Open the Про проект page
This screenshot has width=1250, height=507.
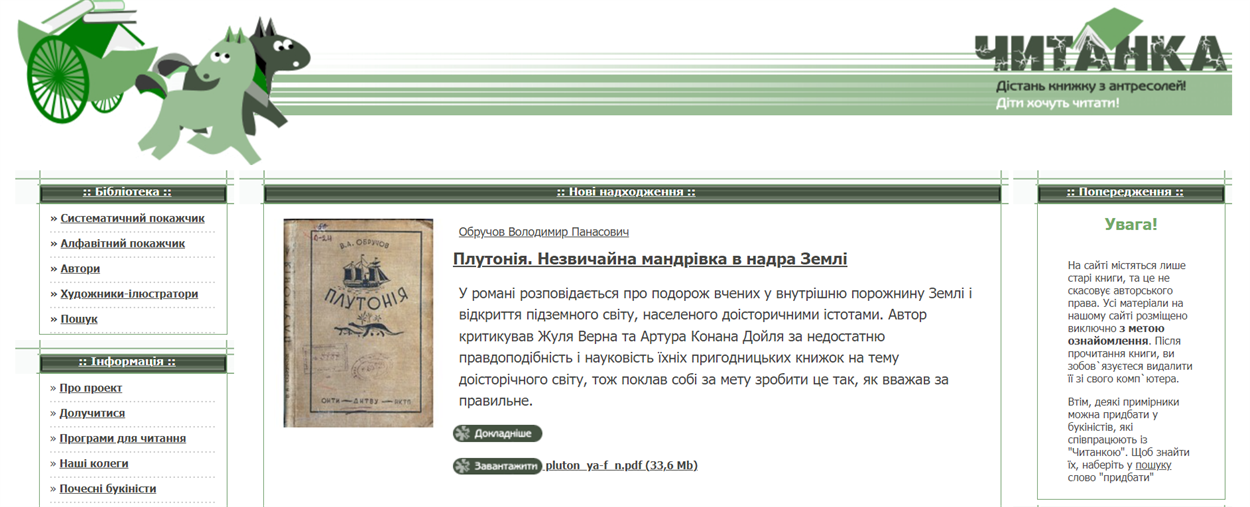pyautogui.click(x=90, y=388)
